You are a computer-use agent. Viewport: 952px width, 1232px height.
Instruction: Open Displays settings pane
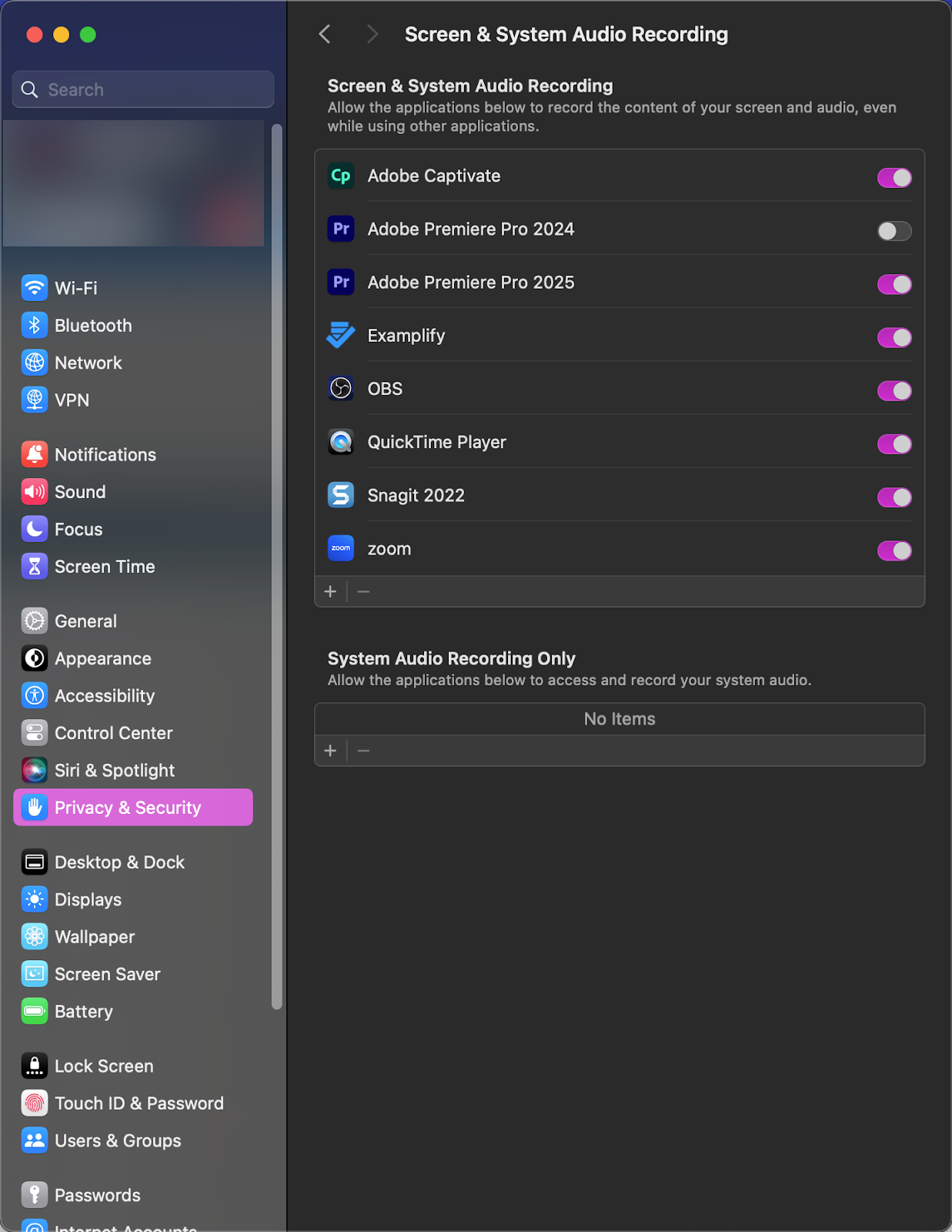coord(133,899)
